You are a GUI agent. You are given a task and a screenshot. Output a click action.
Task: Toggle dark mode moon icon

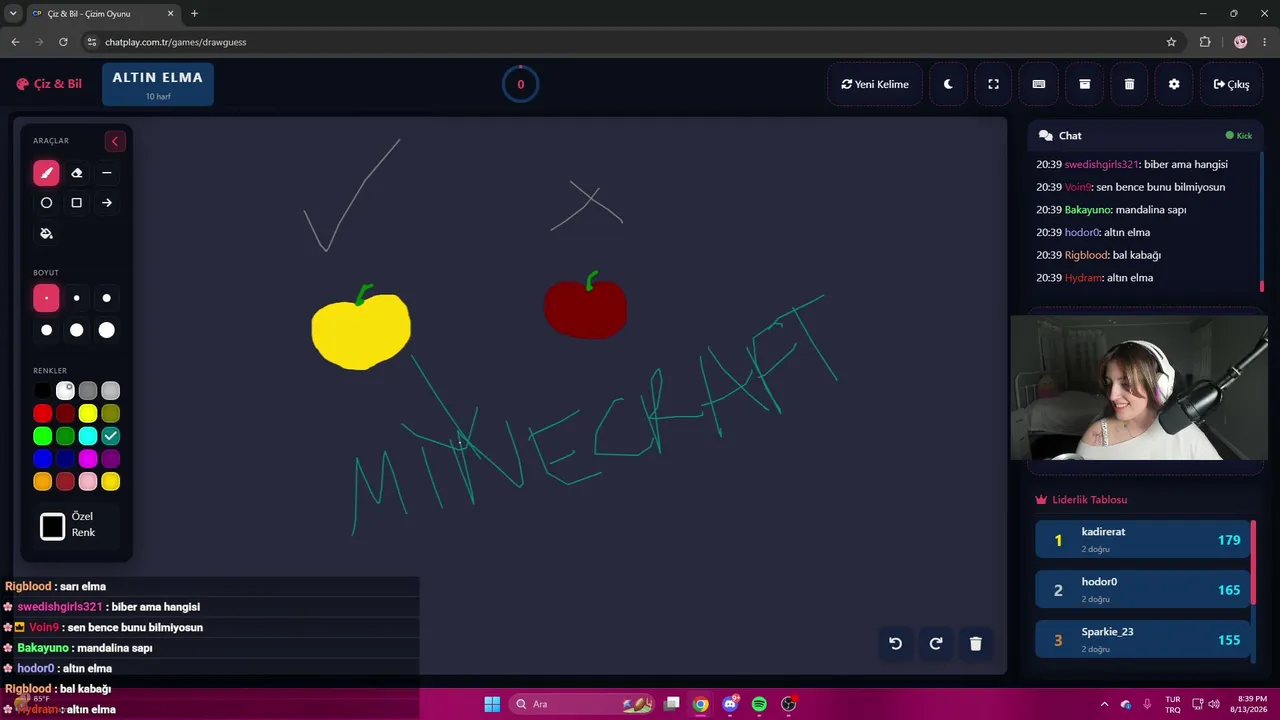(x=948, y=84)
